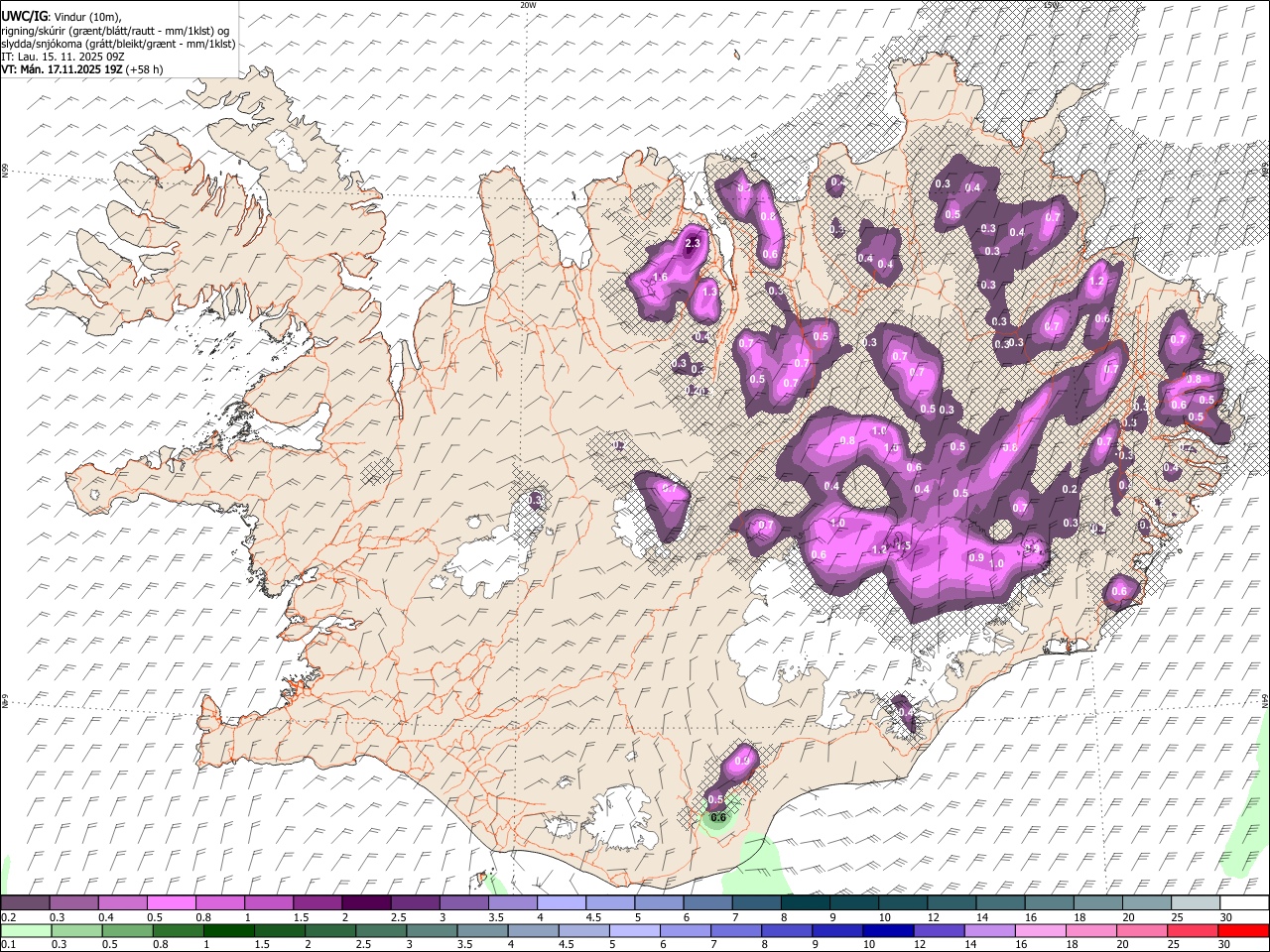Pick the bright pink 0.5 swatch, top scale
1270x952 pixels.
tap(171, 902)
